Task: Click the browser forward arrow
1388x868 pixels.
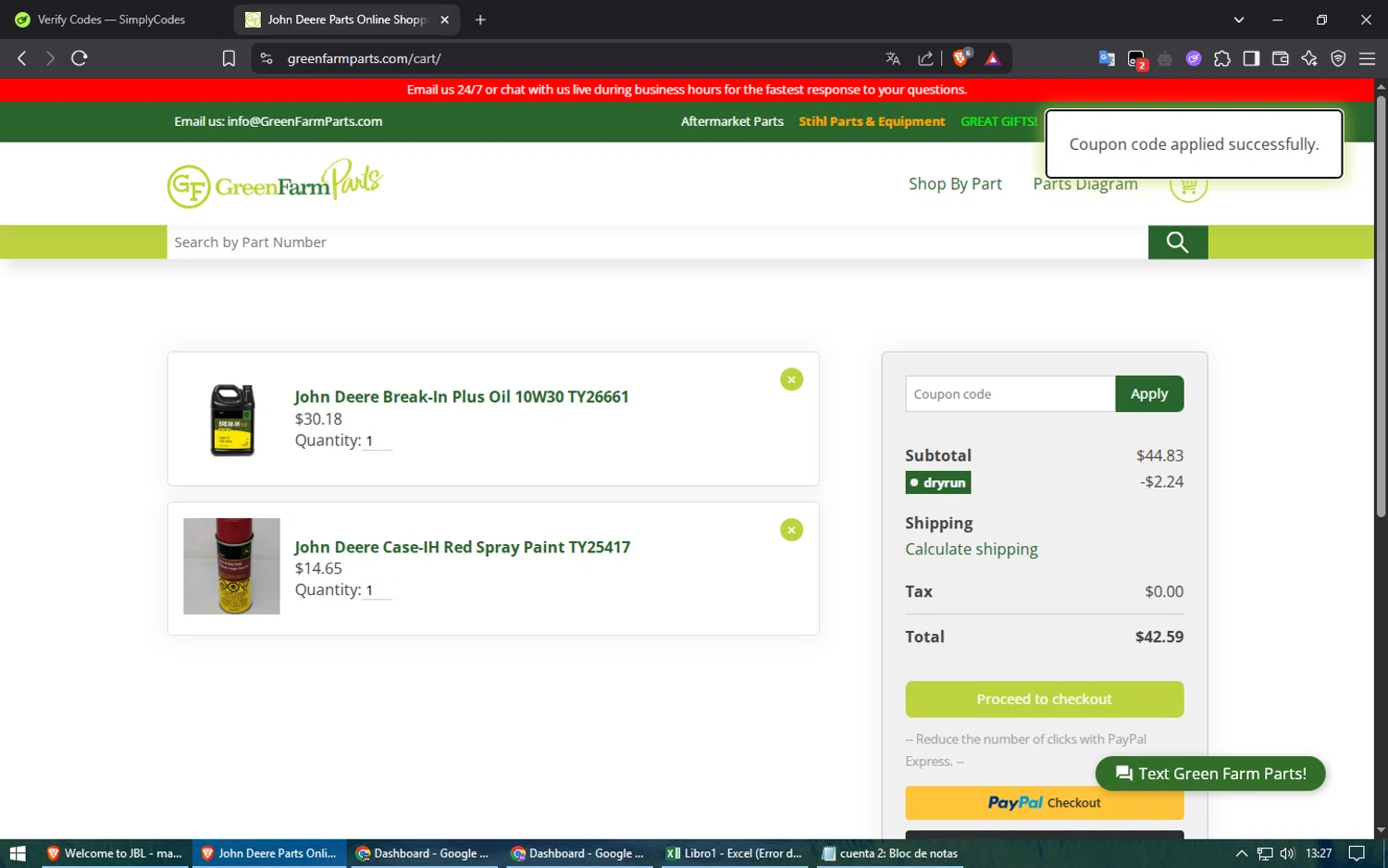Action: [x=50, y=58]
